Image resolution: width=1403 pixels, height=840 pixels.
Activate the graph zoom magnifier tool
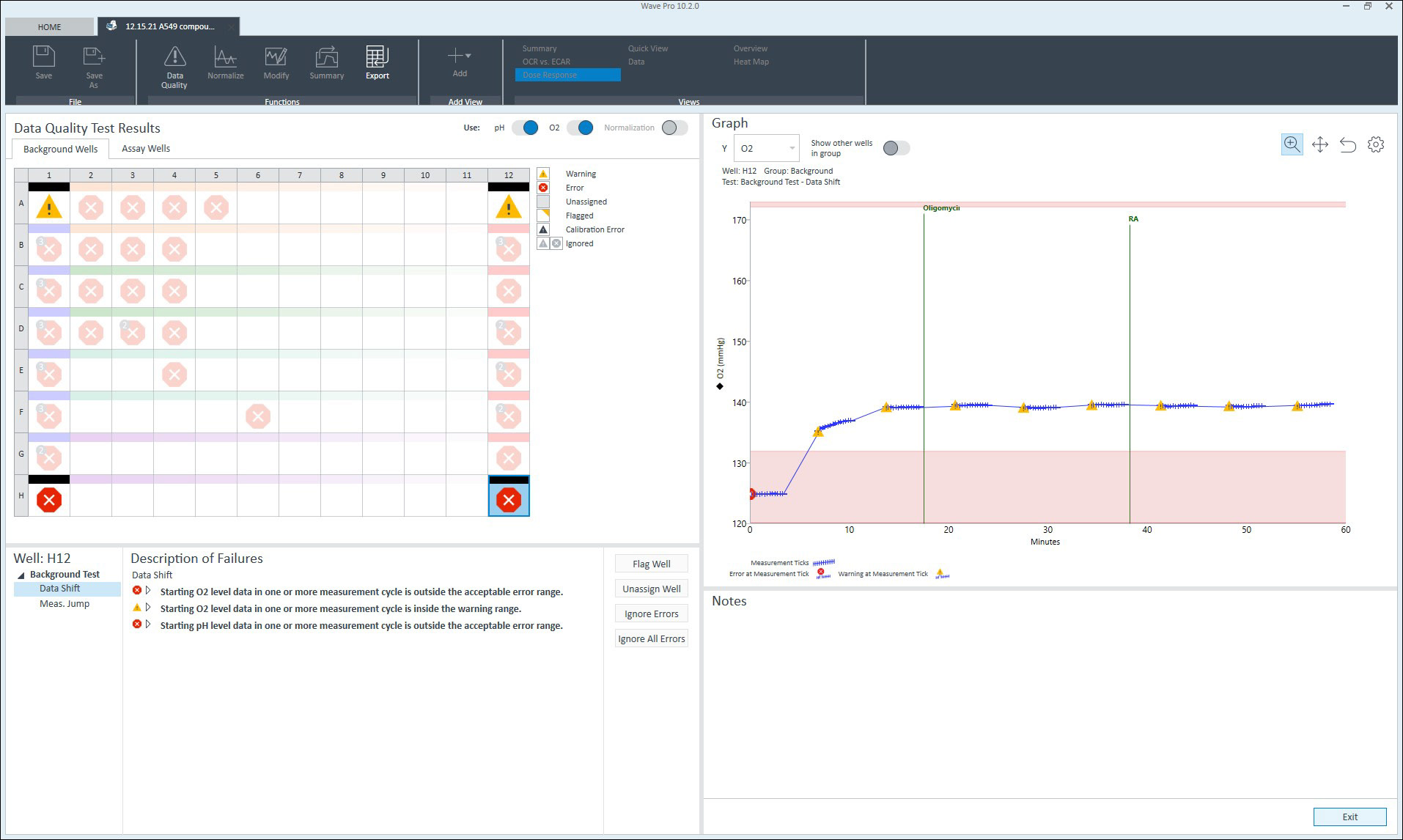point(1292,144)
